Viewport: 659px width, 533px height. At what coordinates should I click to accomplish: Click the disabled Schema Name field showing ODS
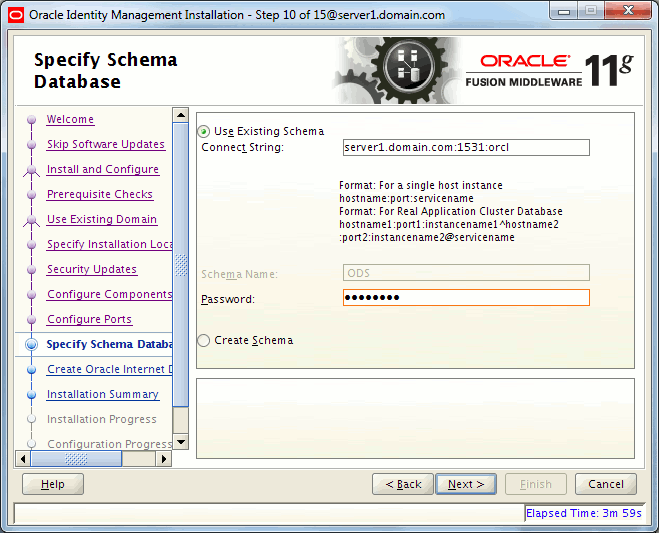coord(466,273)
